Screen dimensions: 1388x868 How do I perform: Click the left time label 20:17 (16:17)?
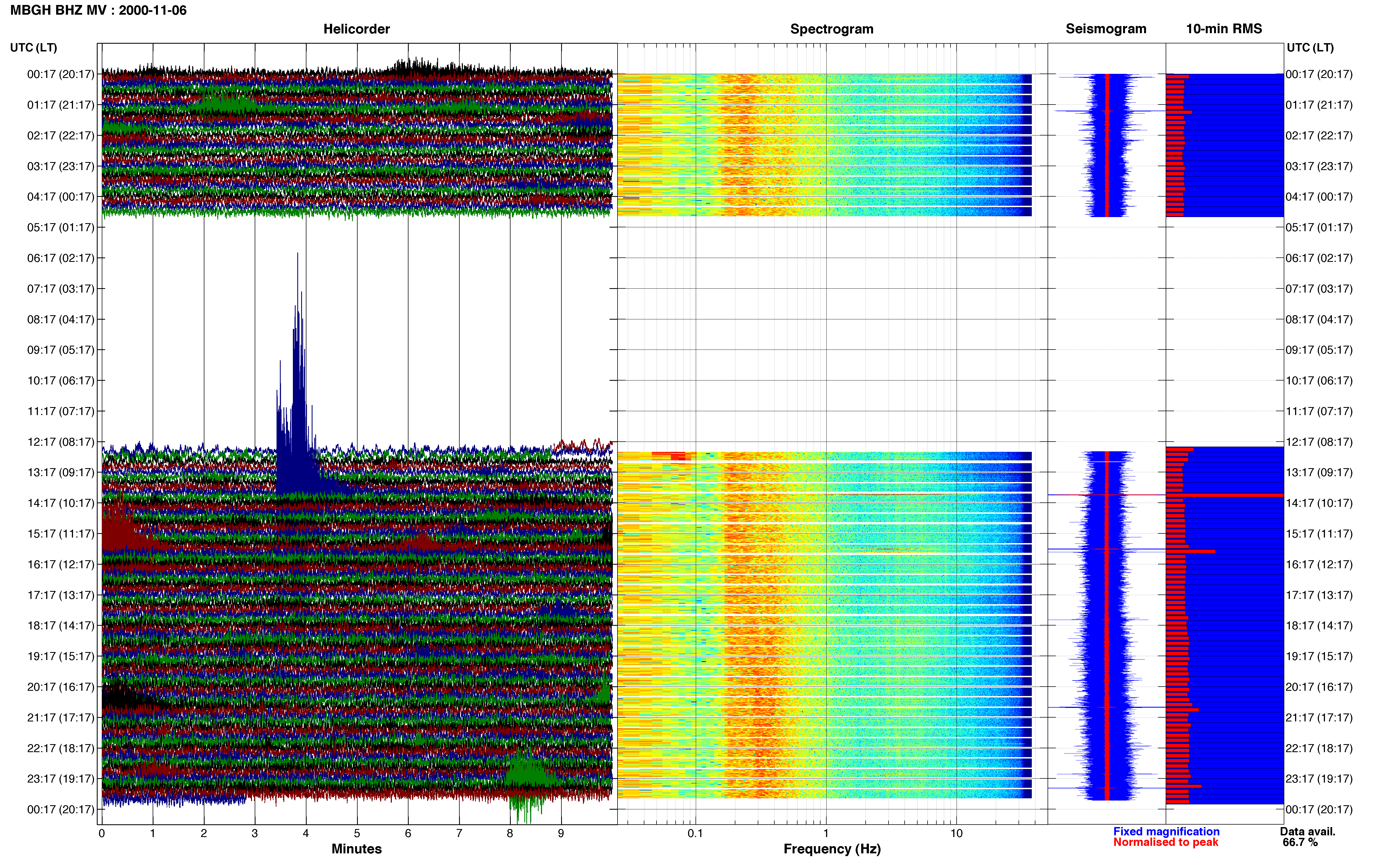tap(61, 687)
